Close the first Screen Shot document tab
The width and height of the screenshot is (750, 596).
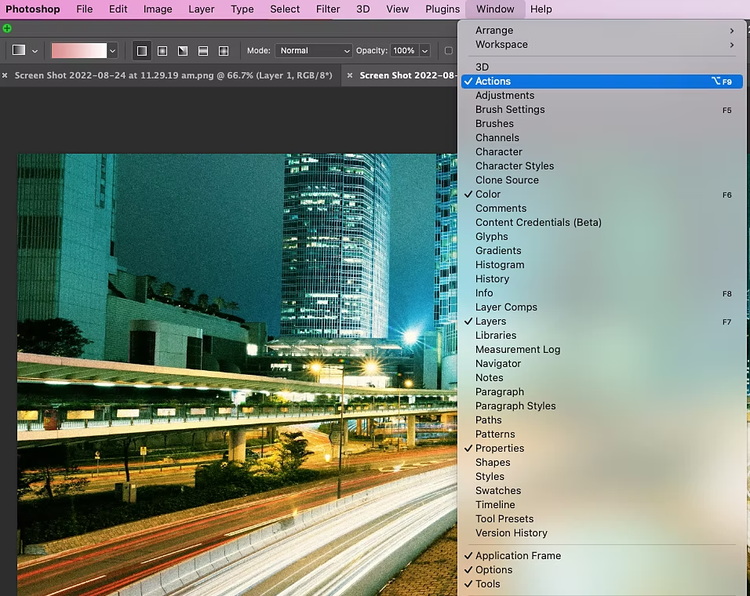[5, 75]
